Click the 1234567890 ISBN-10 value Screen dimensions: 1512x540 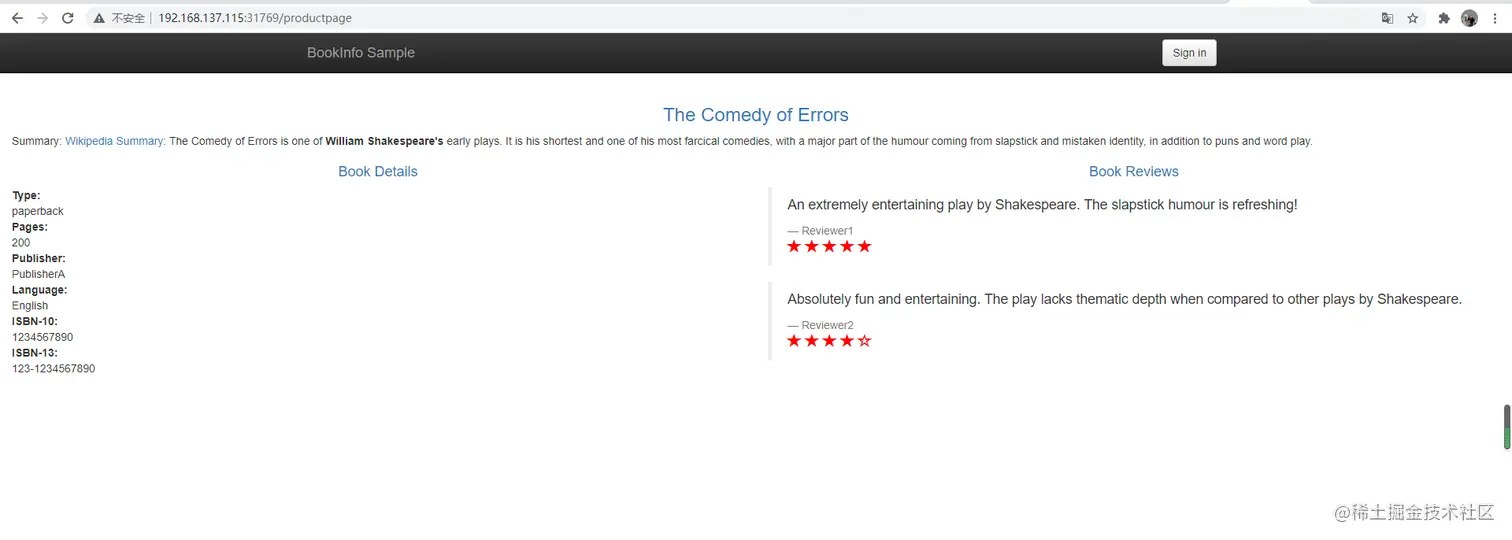43,337
